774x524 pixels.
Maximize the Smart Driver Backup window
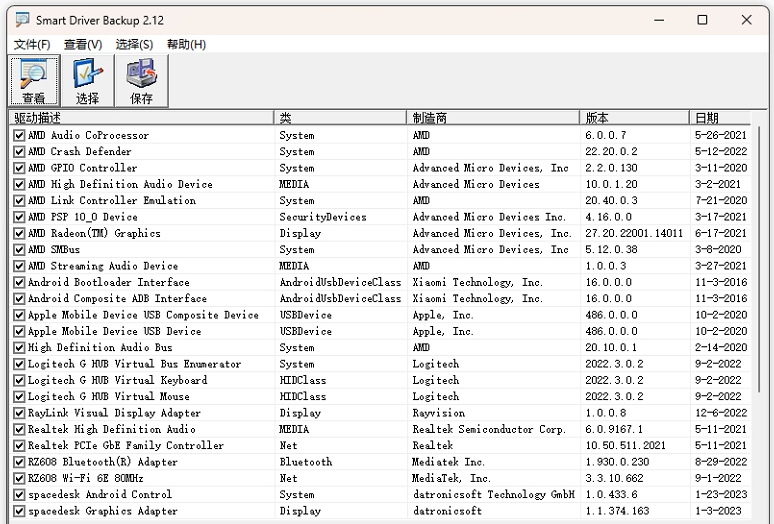tap(702, 20)
